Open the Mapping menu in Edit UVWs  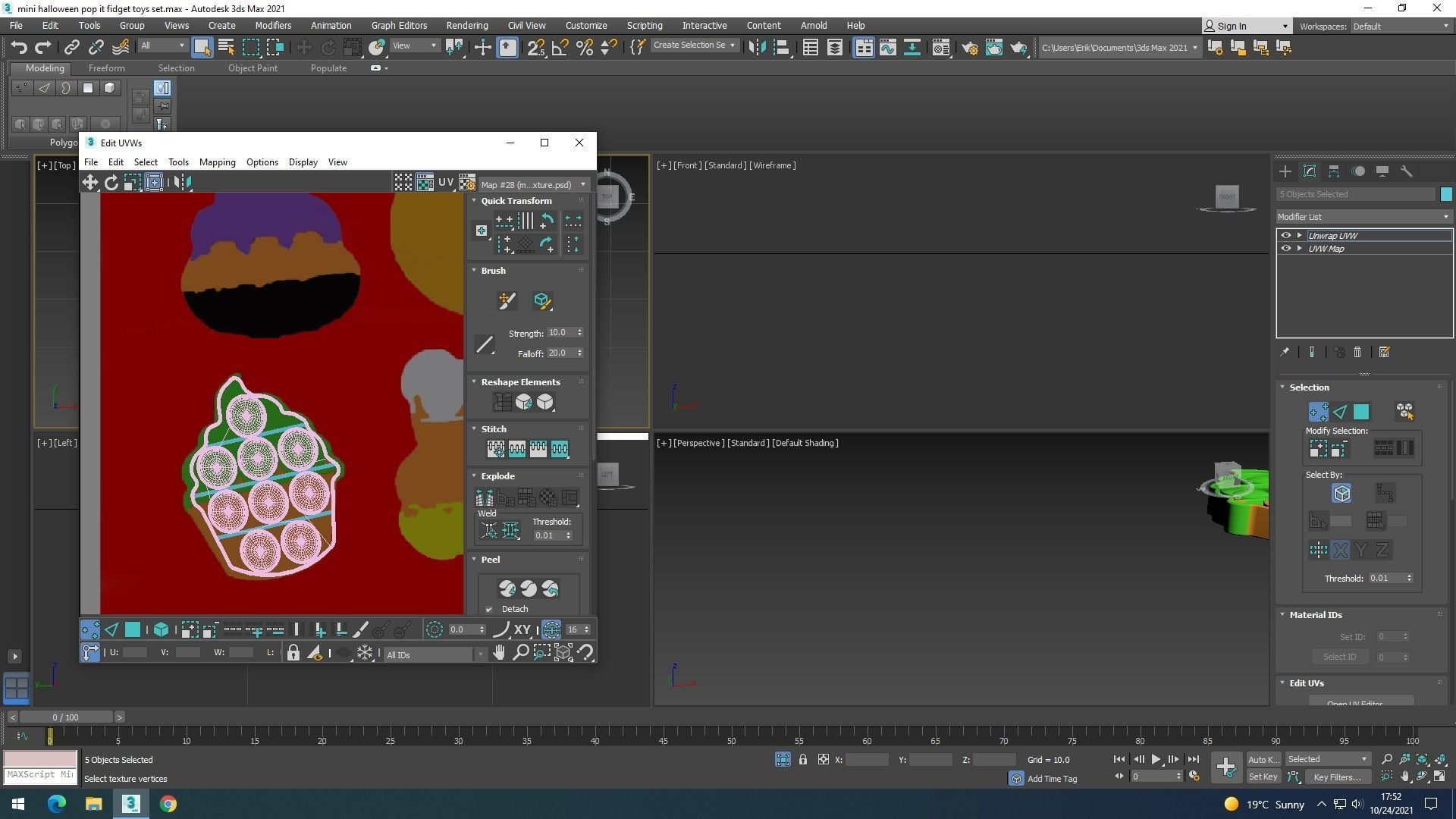coord(217,162)
